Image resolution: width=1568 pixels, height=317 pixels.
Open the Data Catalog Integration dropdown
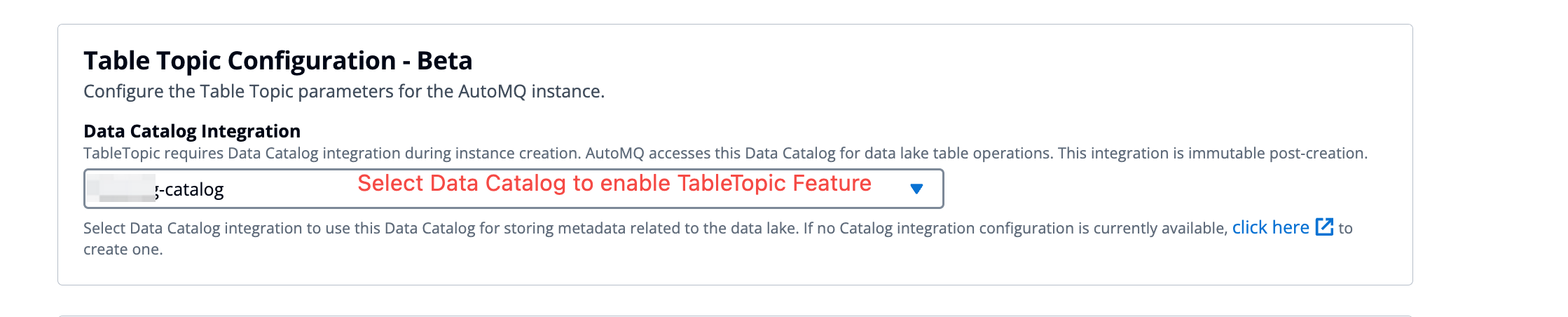pyautogui.click(x=514, y=189)
